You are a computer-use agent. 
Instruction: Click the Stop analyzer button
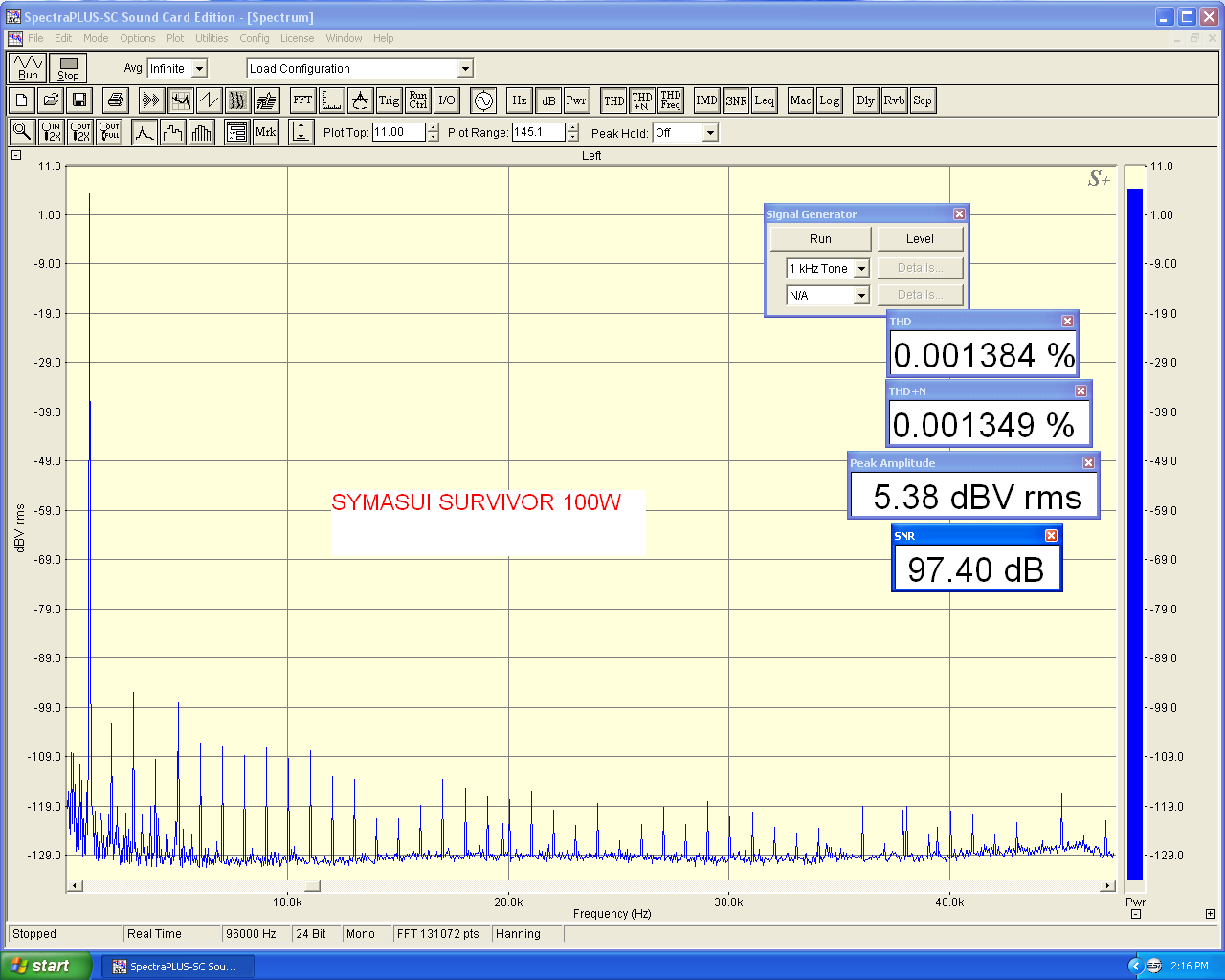pyautogui.click(x=68, y=68)
